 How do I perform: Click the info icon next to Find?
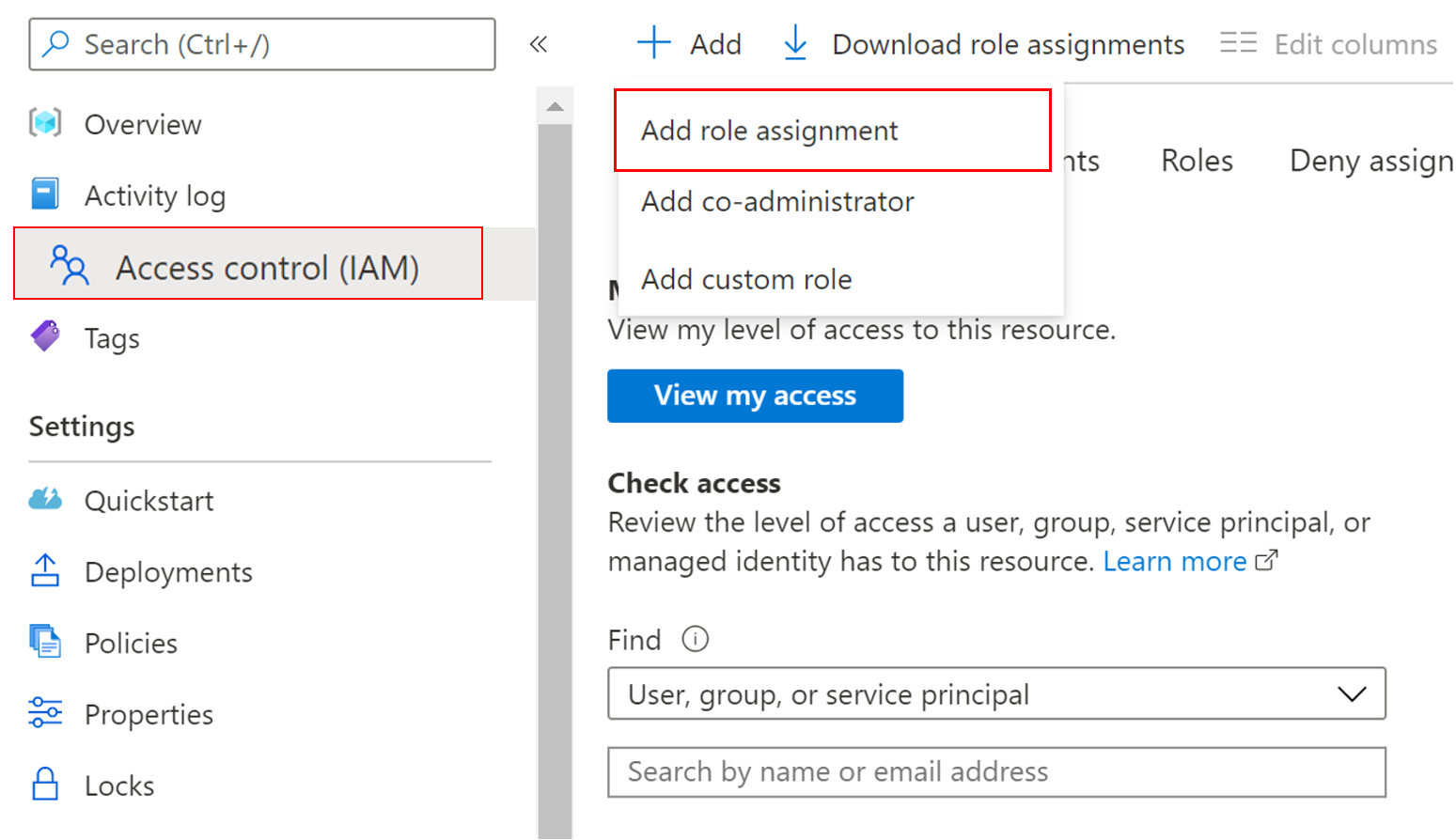(695, 640)
